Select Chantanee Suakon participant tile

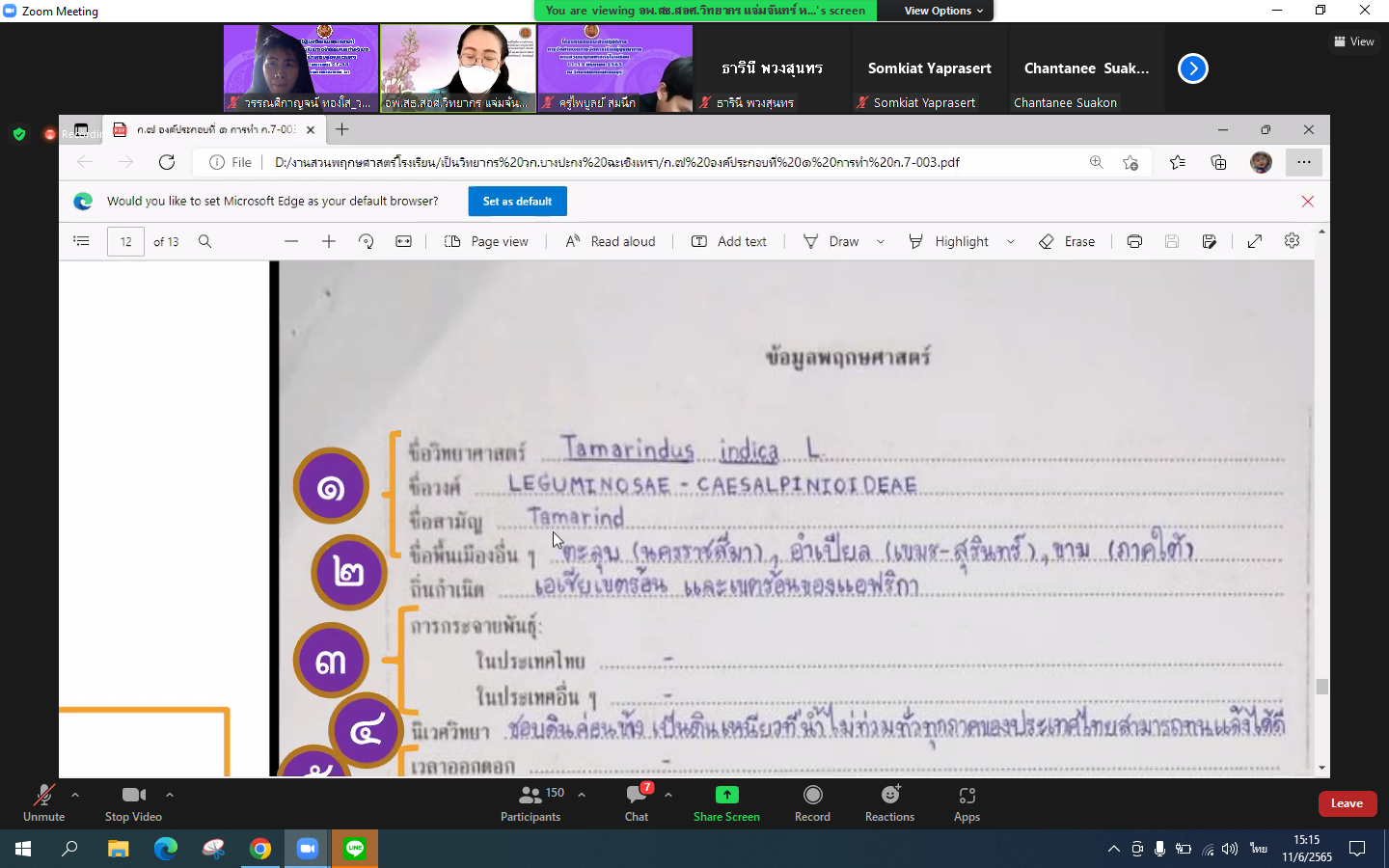coord(1086,68)
